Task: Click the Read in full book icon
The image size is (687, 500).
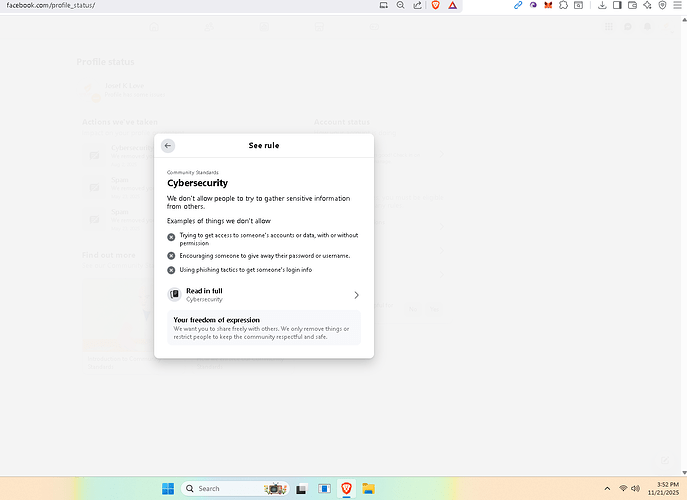Action: coord(174,295)
